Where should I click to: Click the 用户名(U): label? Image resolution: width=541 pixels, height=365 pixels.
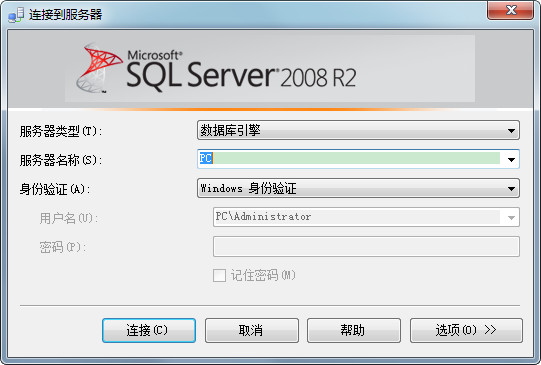click(69, 218)
